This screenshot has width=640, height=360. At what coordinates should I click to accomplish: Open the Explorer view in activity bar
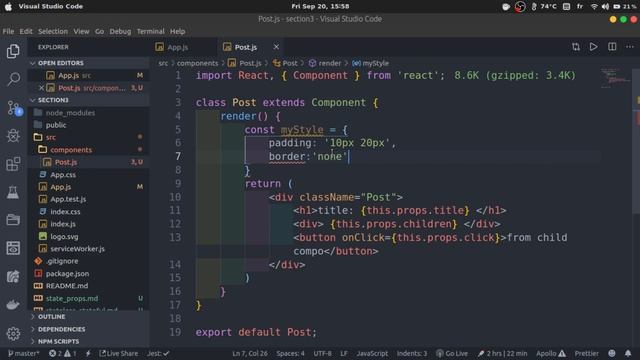pos(13,51)
